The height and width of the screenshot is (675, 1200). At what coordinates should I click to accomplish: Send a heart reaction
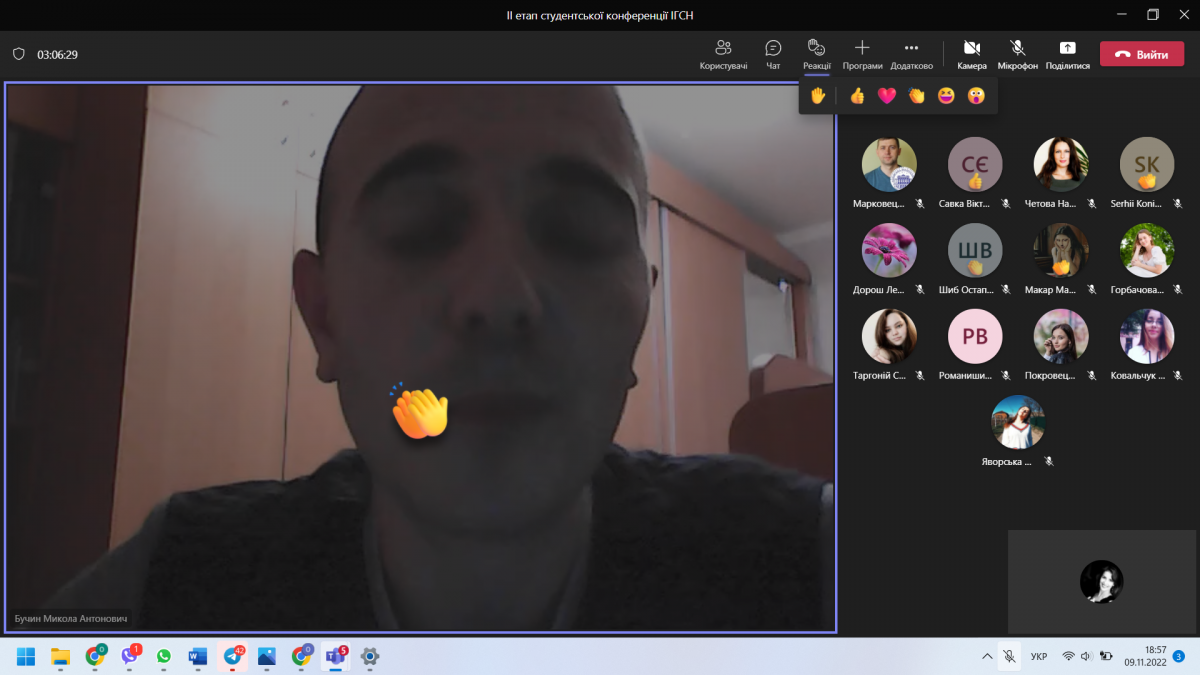click(x=887, y=96)
